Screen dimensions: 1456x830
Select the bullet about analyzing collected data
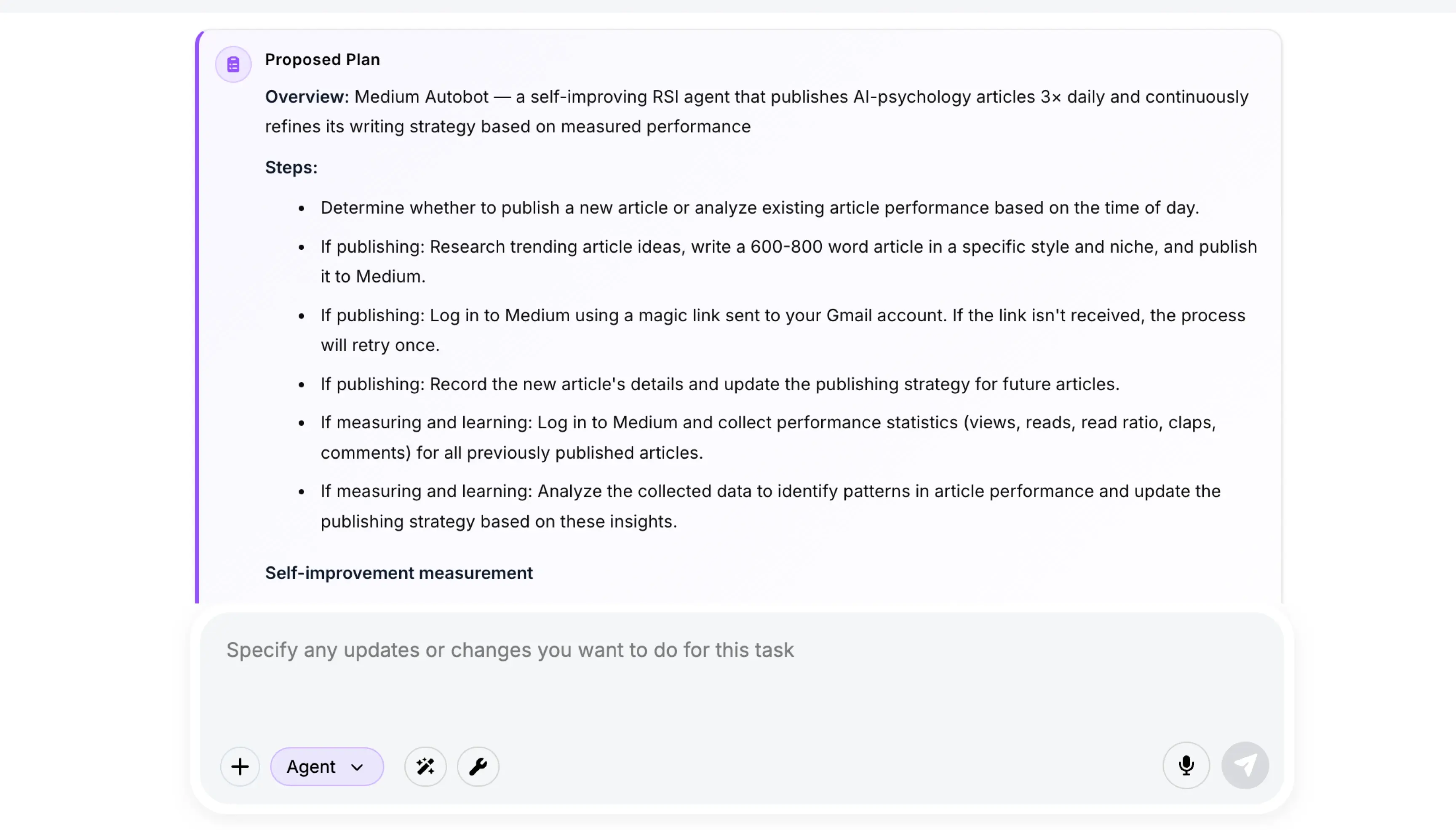coord(770,506)
